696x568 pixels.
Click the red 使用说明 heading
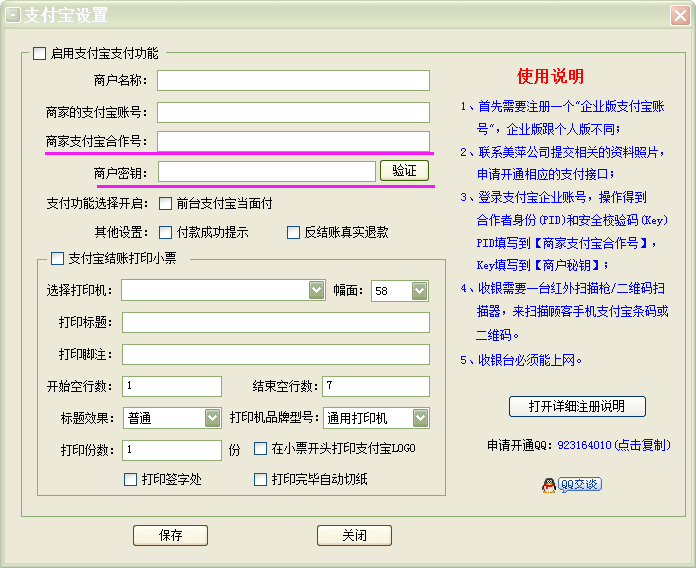click(x=550, y=76)
